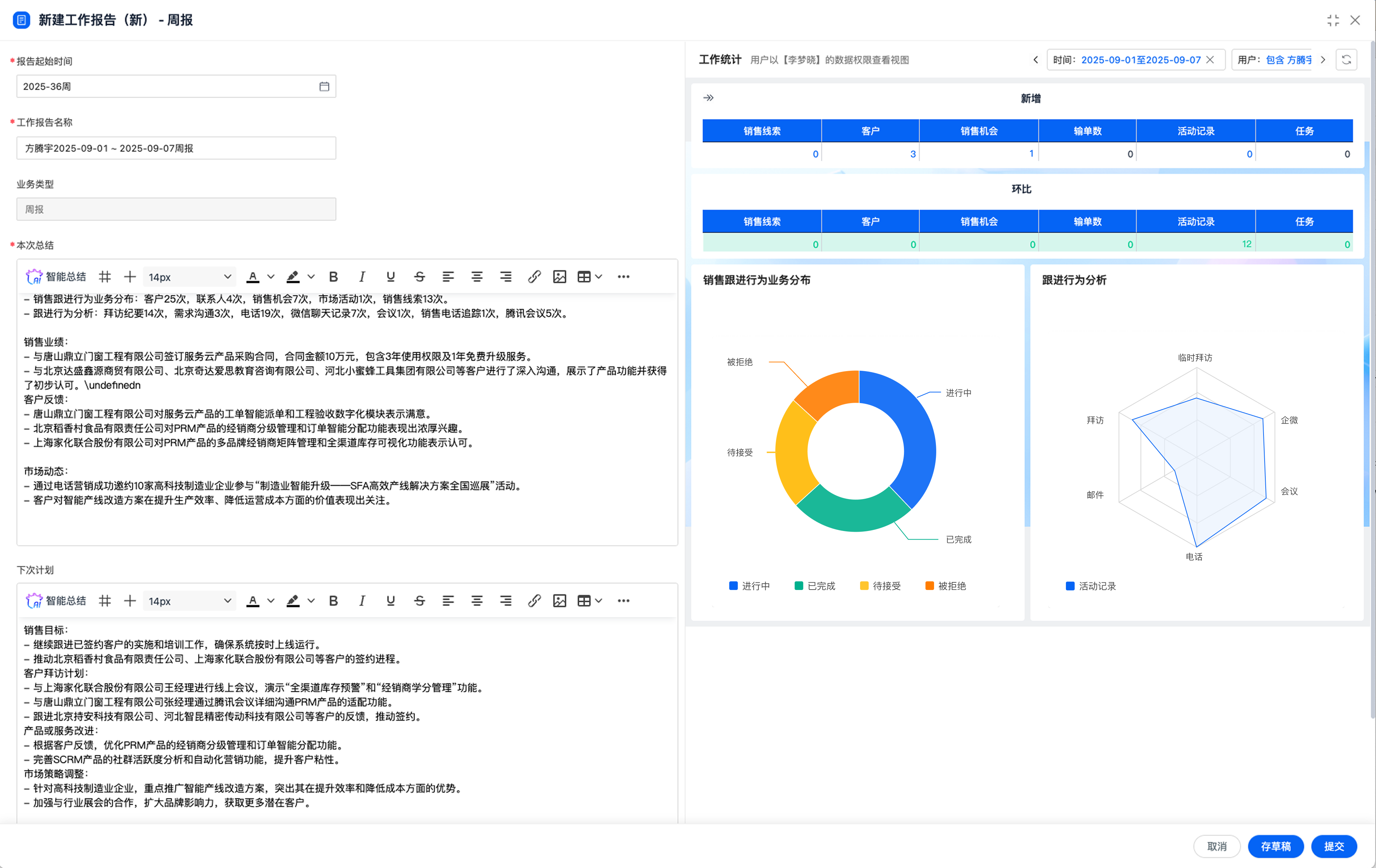Collapse the statistics panel with double-arrow icon
1376x868 pixels.
tap(708, 98)
